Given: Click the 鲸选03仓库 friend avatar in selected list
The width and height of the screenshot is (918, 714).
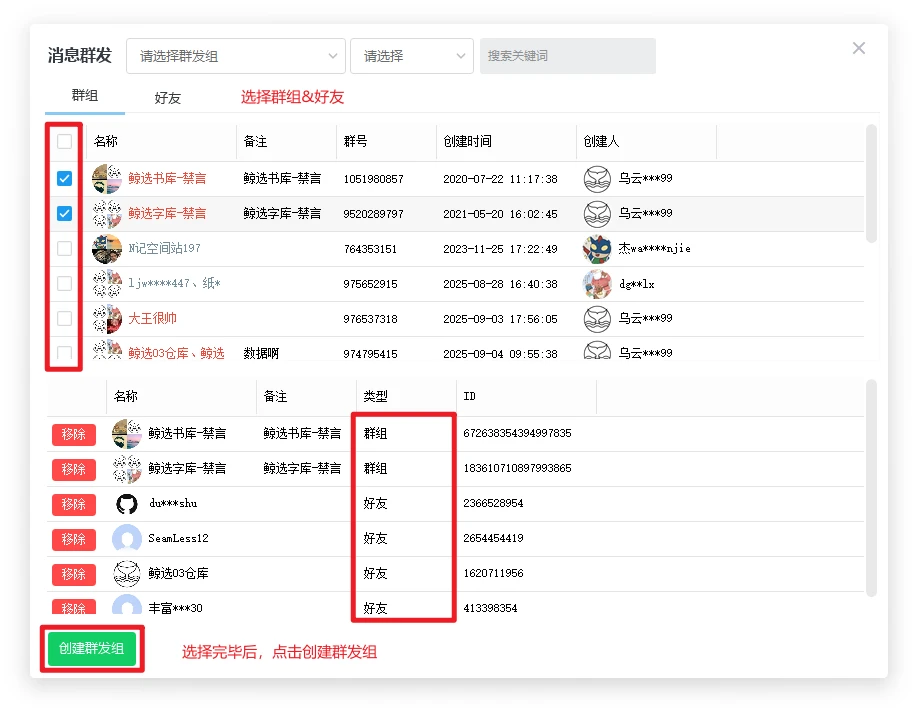Looking at the screenshot, I should click(x=127, y=574).
